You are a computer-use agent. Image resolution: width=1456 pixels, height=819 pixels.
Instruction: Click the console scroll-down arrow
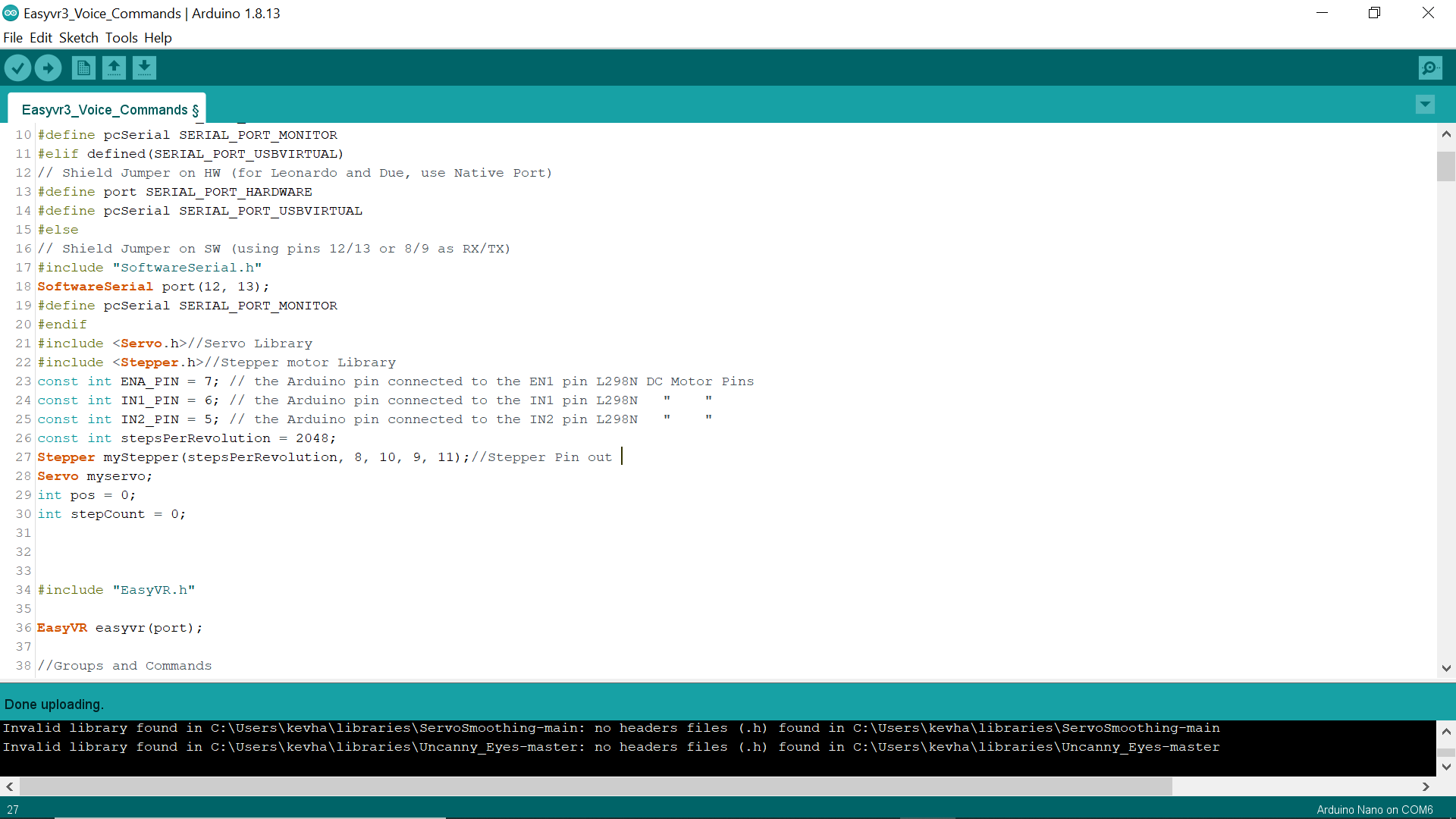[x=1447, y=767]
